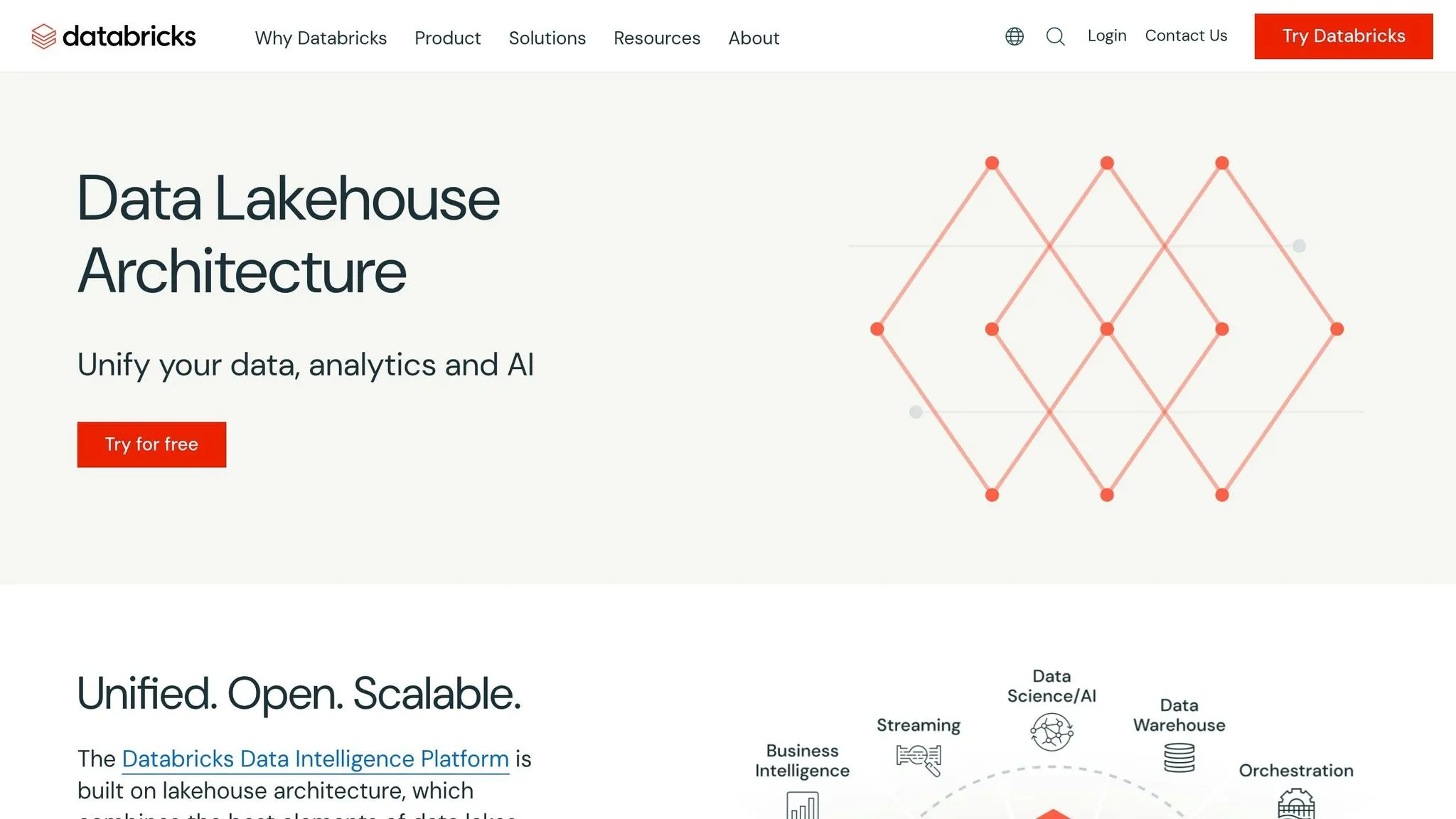
Task: Follow the Databricks Data Intelligence Platform link
Action: pos(316,759)
